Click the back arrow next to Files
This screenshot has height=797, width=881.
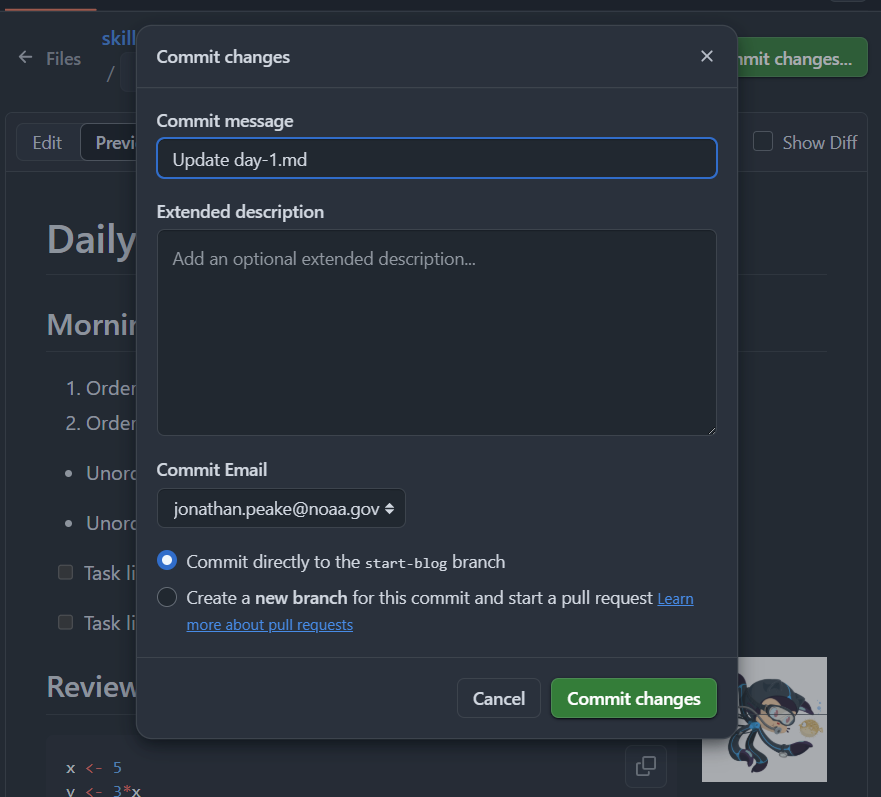pyautogui.click(x=25, y=57)
